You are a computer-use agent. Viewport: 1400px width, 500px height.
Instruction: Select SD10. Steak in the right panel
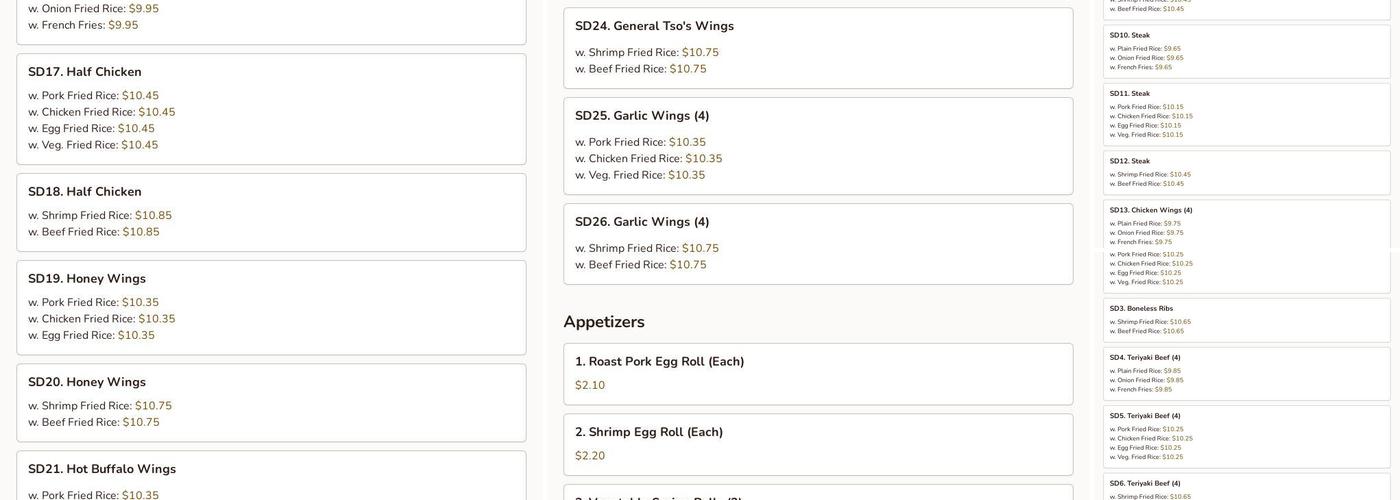point(1130,35)
